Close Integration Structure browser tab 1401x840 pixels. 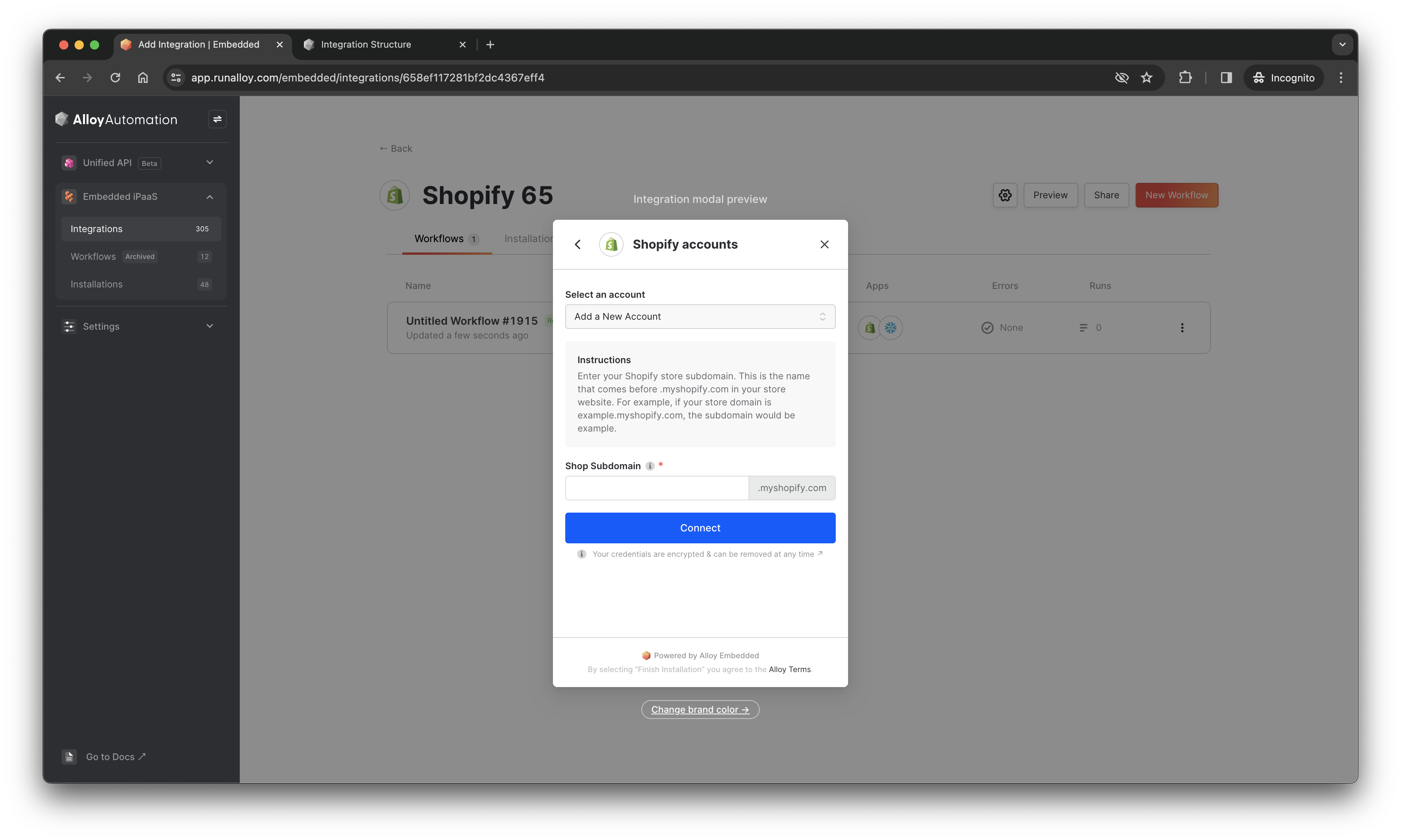pos(462,44)
